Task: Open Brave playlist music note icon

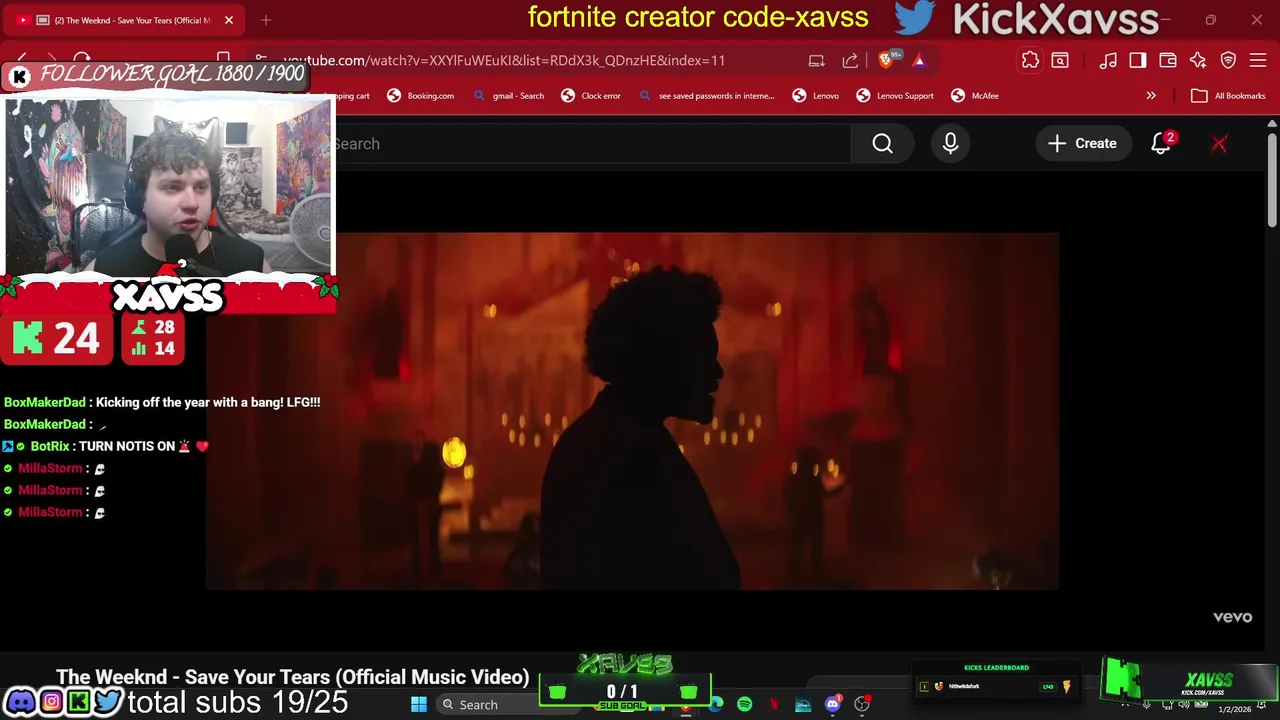Action: click(x=1108, y=60)
